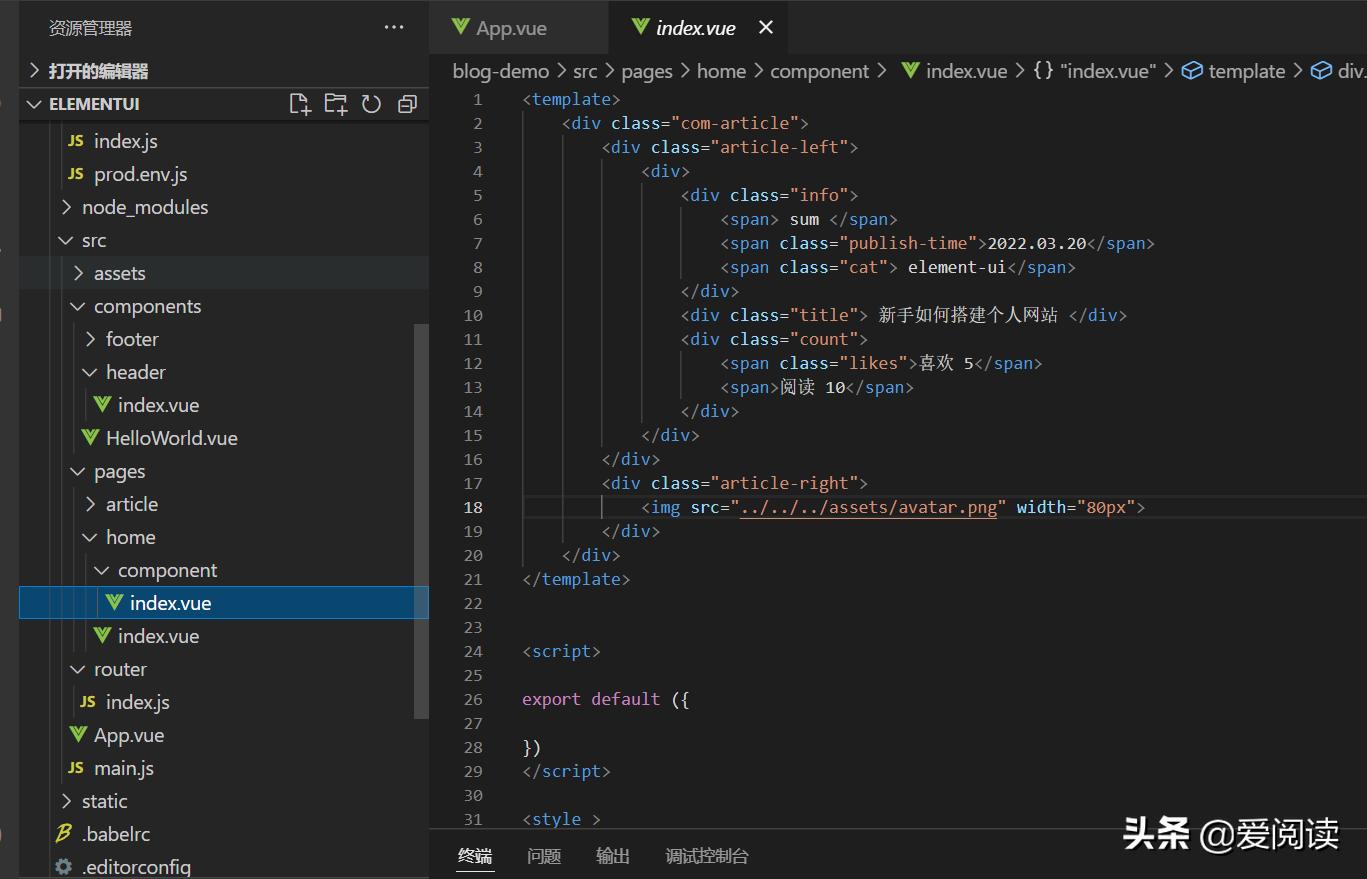Screen dimensions: 1367x879
Task: Open the .editorconfig file
Action: pos(136,867)
